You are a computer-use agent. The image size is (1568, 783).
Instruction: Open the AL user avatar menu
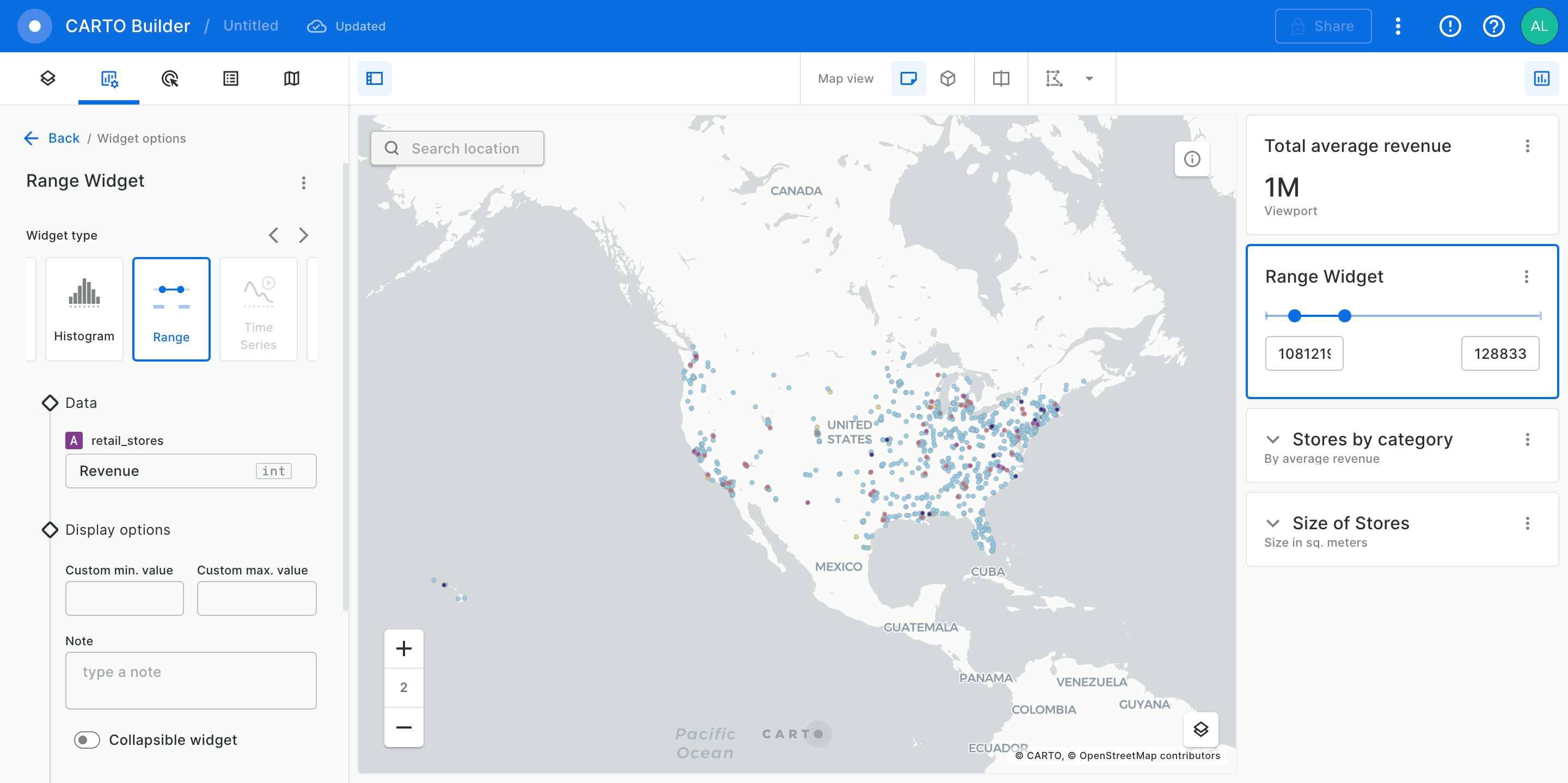click(1539, 26)
